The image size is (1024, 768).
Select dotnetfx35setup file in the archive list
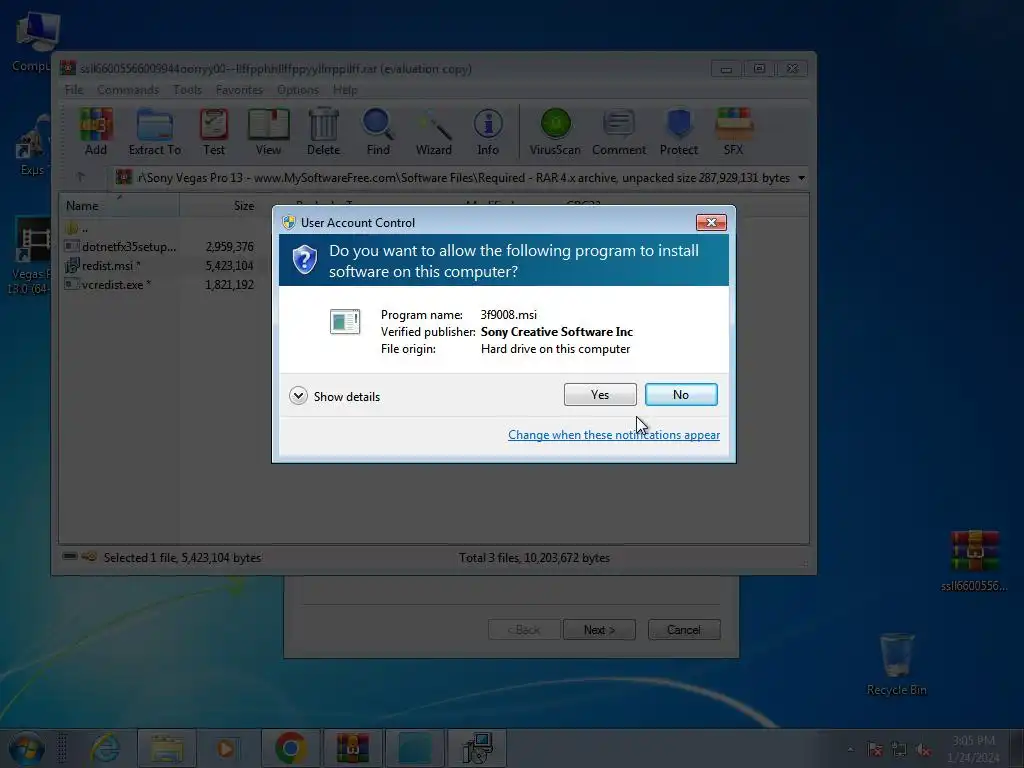(x=121, y=247)
